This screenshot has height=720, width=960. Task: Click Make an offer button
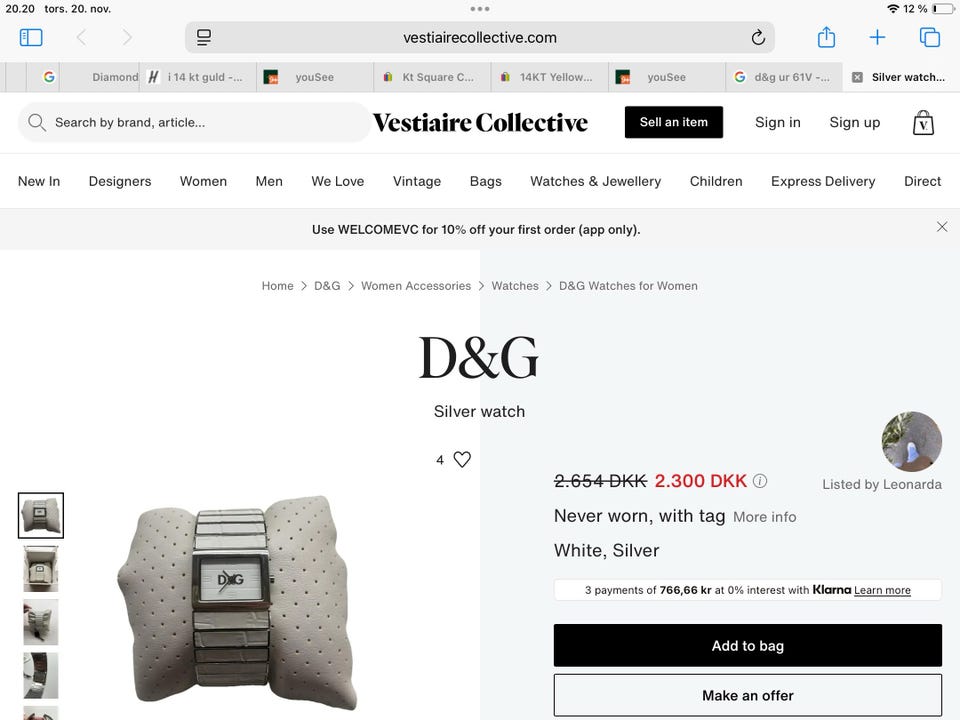[748, 696]
